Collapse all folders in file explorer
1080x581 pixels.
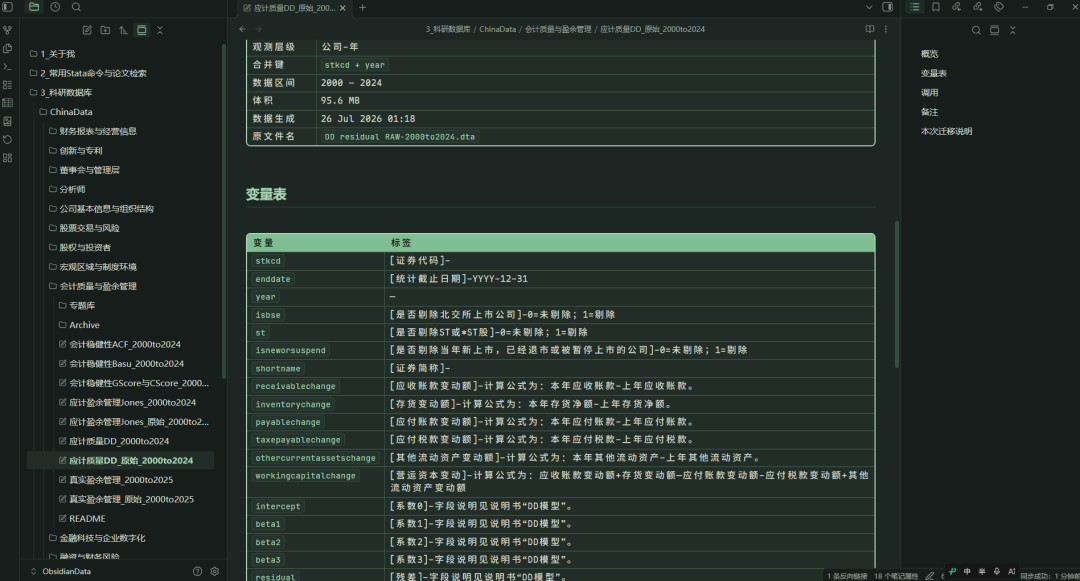point(160,30)
